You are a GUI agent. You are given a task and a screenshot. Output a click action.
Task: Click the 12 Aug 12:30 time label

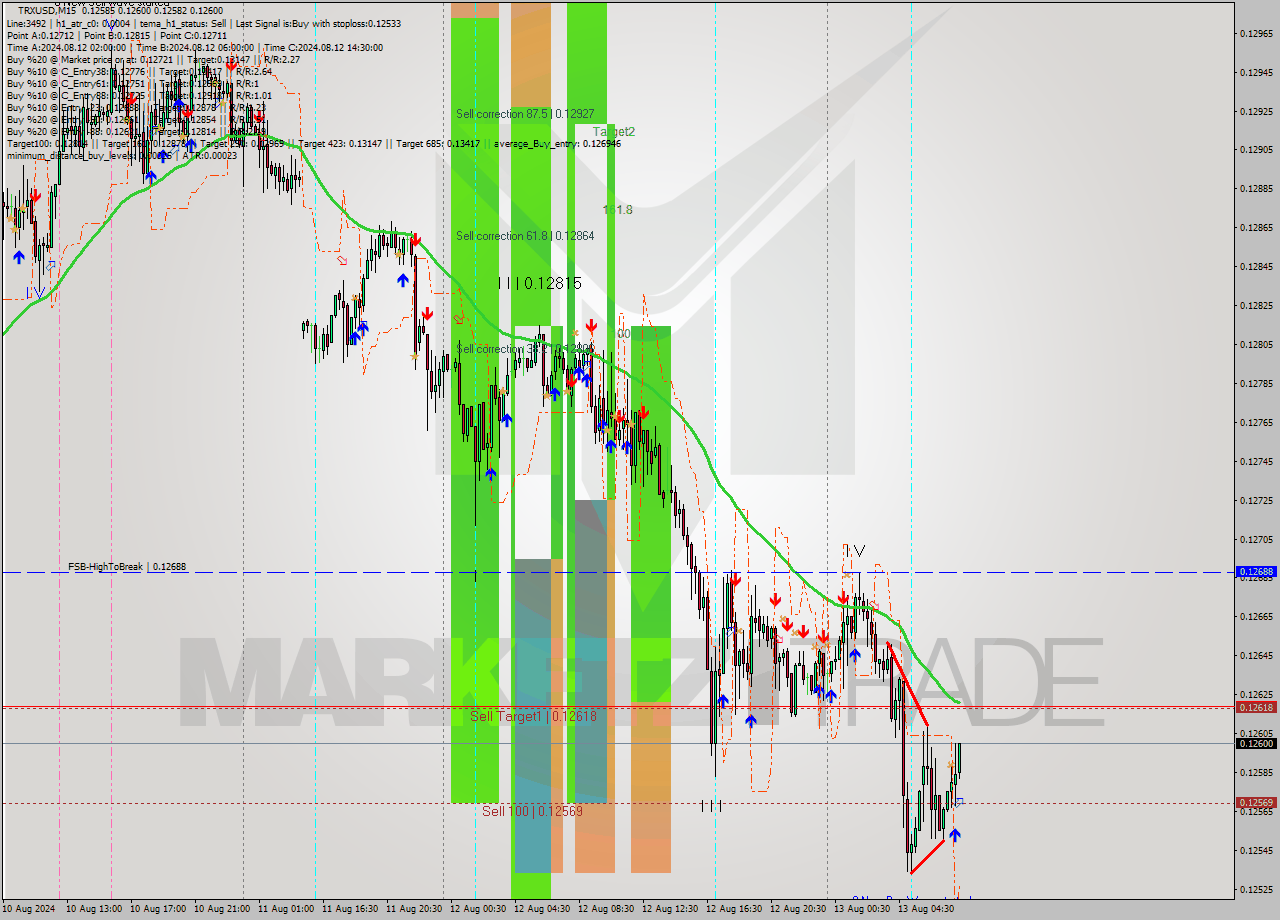tap(670, 909)
